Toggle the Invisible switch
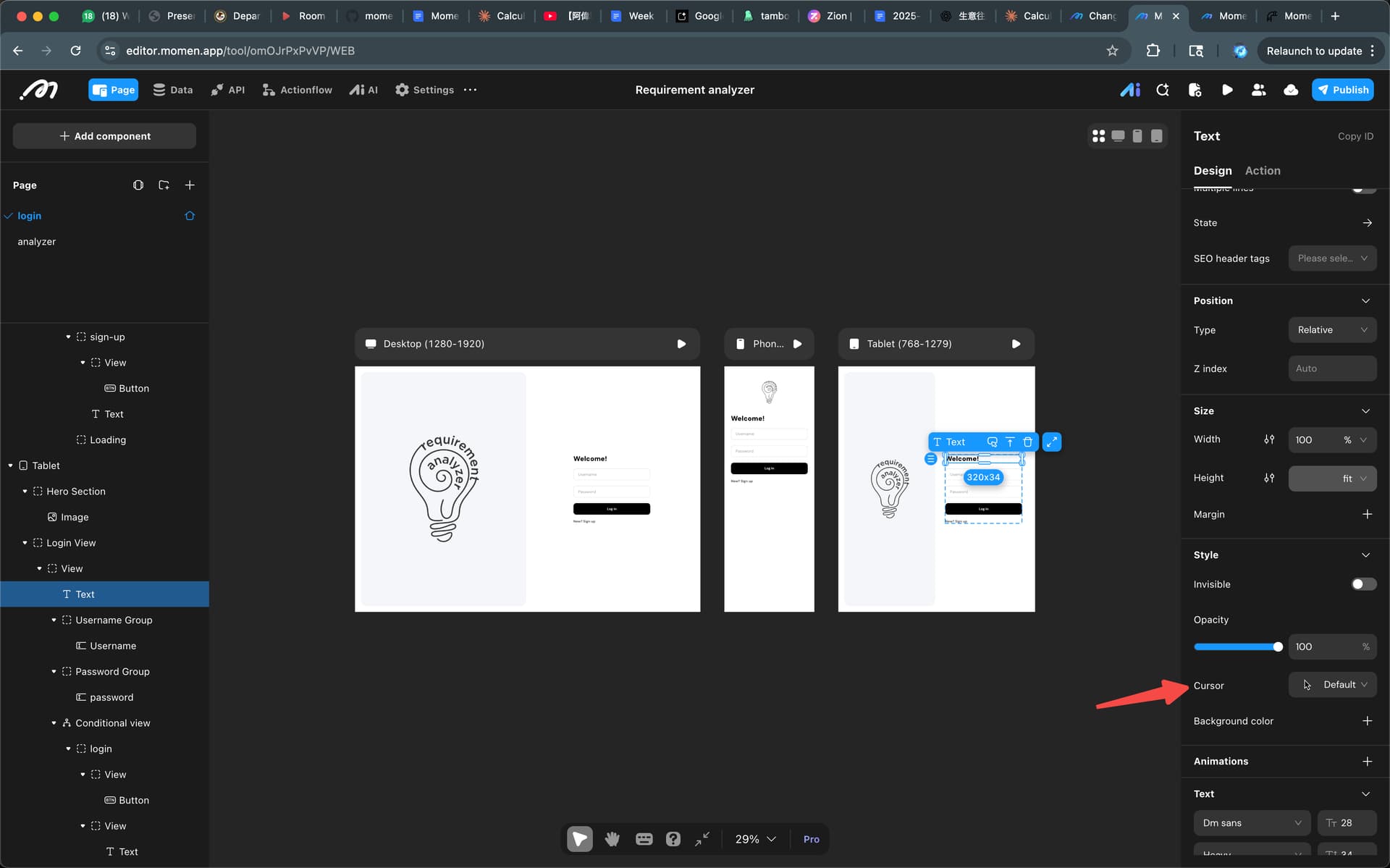This screenshot has width=1390, height=868. coord(1363,584)
